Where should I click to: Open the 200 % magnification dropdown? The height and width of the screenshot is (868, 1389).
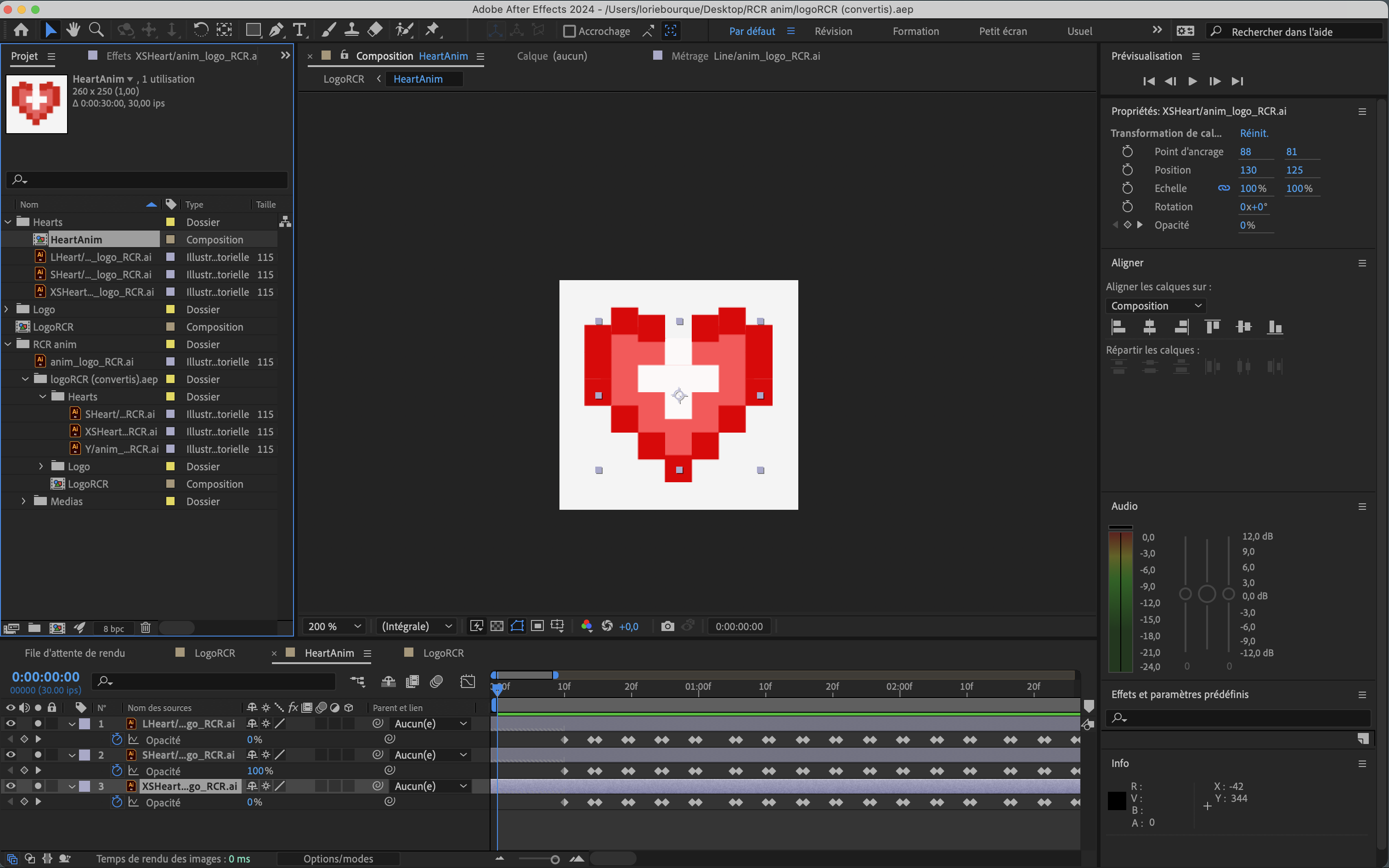335,626
